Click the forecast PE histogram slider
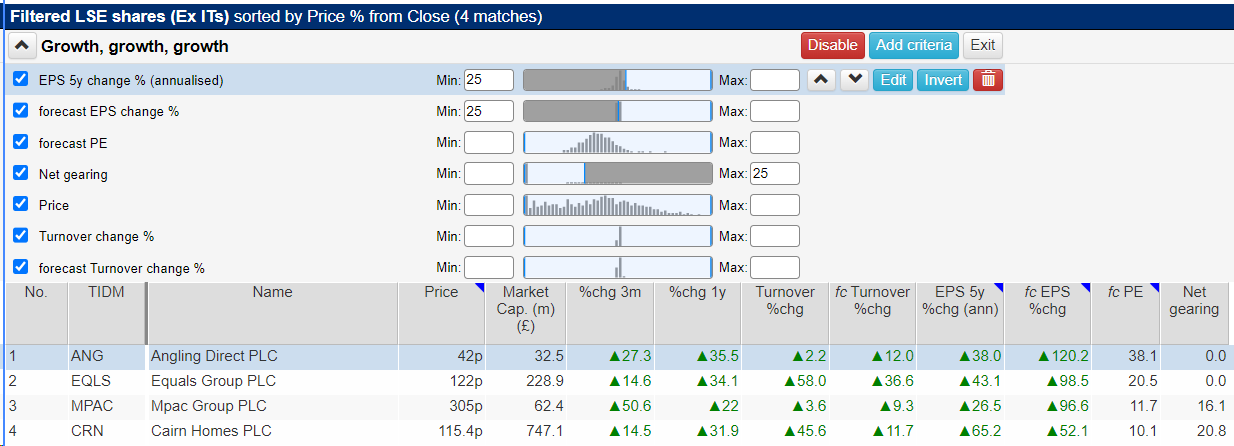The image size is (1234, 446). click(x=617, y=143)
